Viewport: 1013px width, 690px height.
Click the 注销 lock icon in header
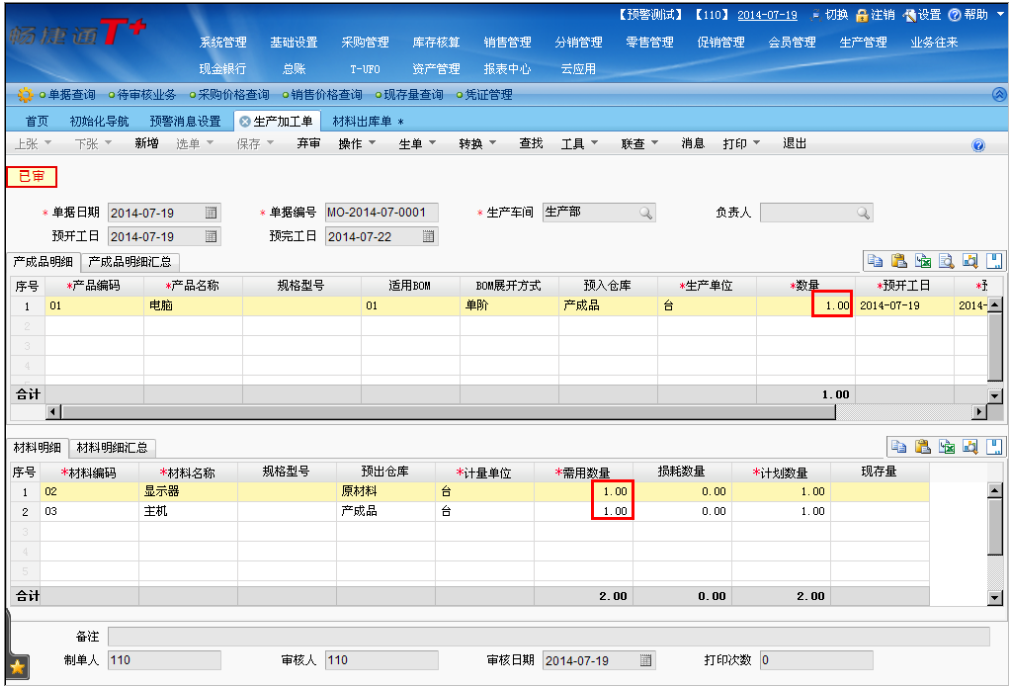coord(862,15)
